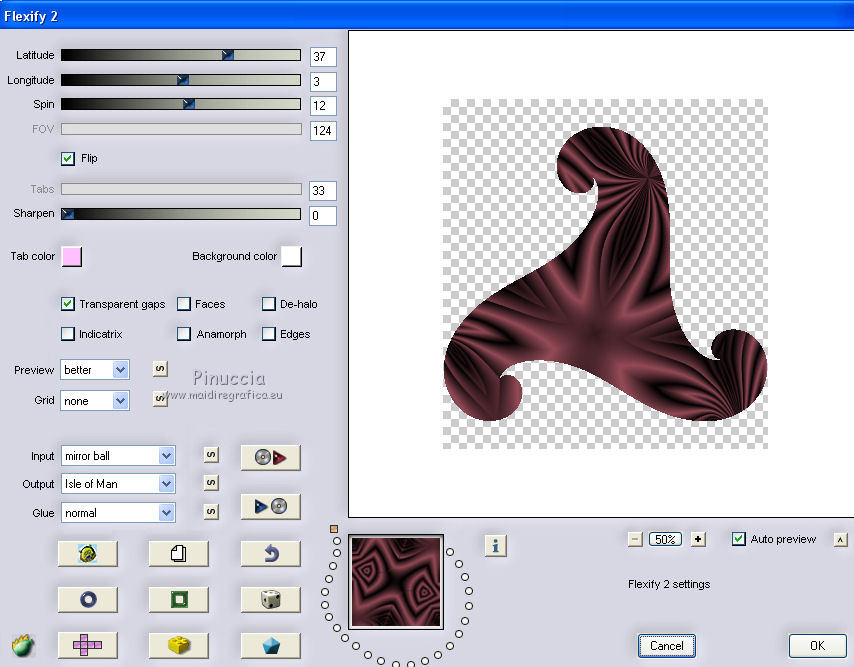Click the blue undo arrow button

coord(271,554)
